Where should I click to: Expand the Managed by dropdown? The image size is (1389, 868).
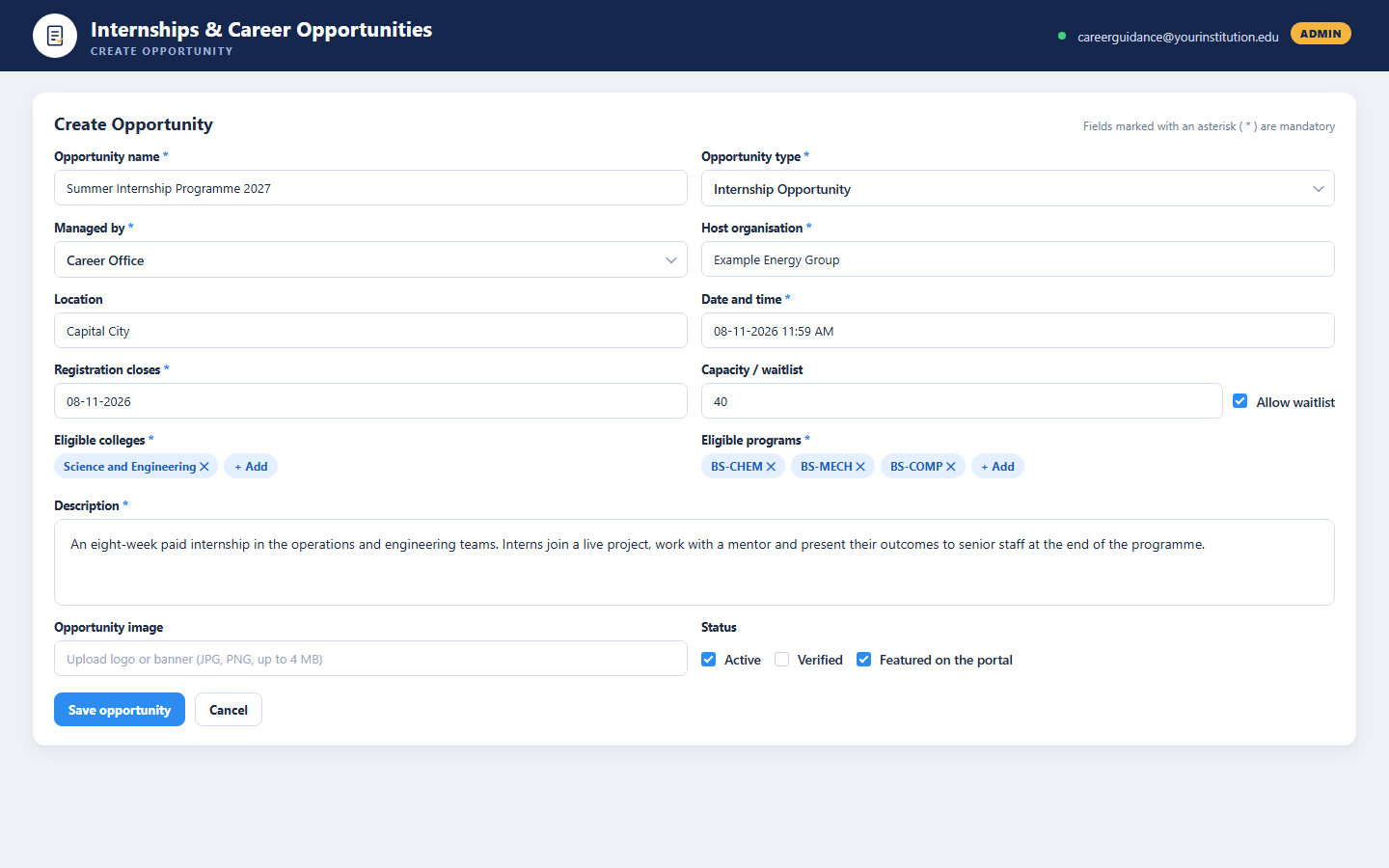click(370, 259)
